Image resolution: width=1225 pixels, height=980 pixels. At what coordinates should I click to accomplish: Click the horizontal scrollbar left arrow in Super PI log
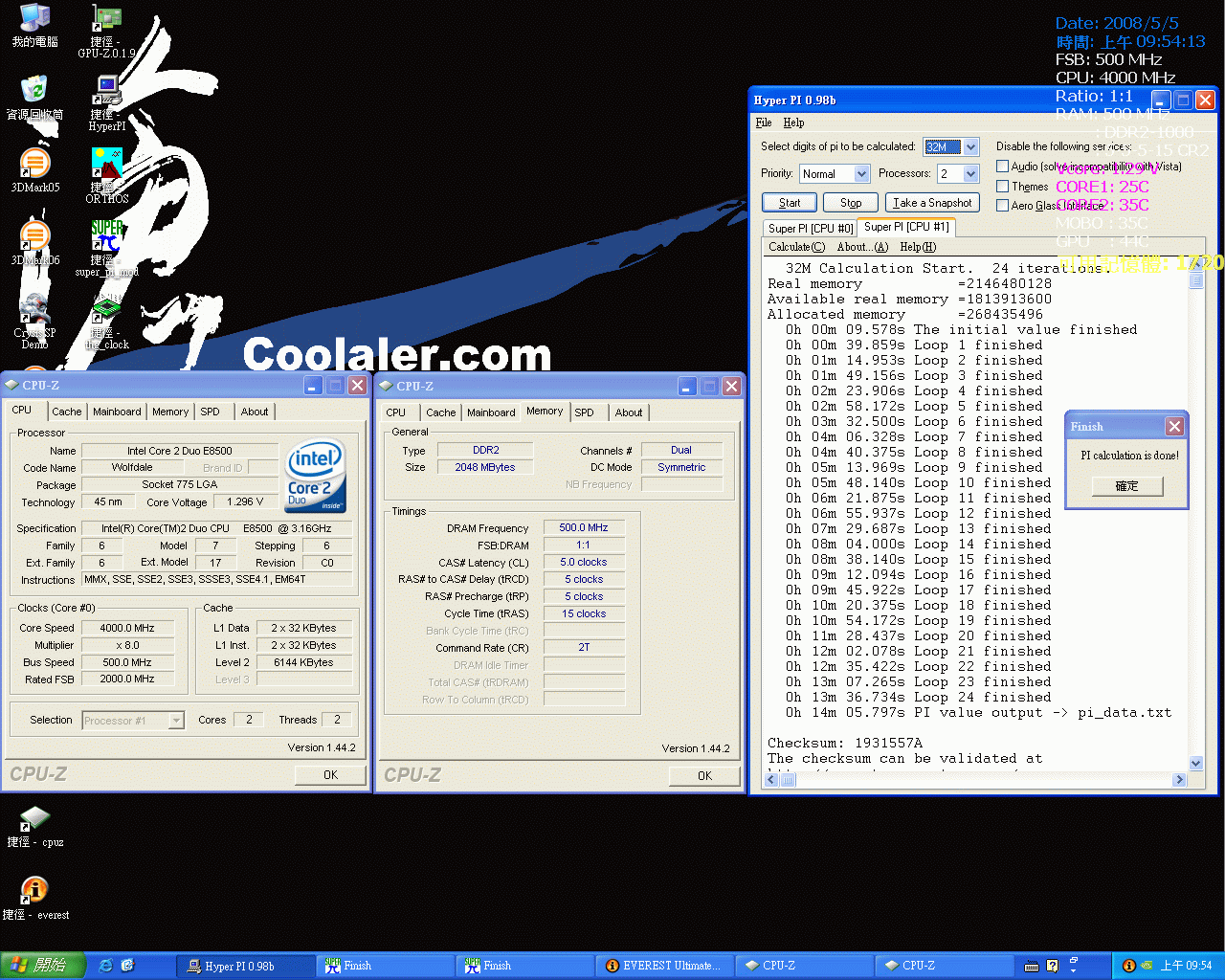[x=771, y=780]
